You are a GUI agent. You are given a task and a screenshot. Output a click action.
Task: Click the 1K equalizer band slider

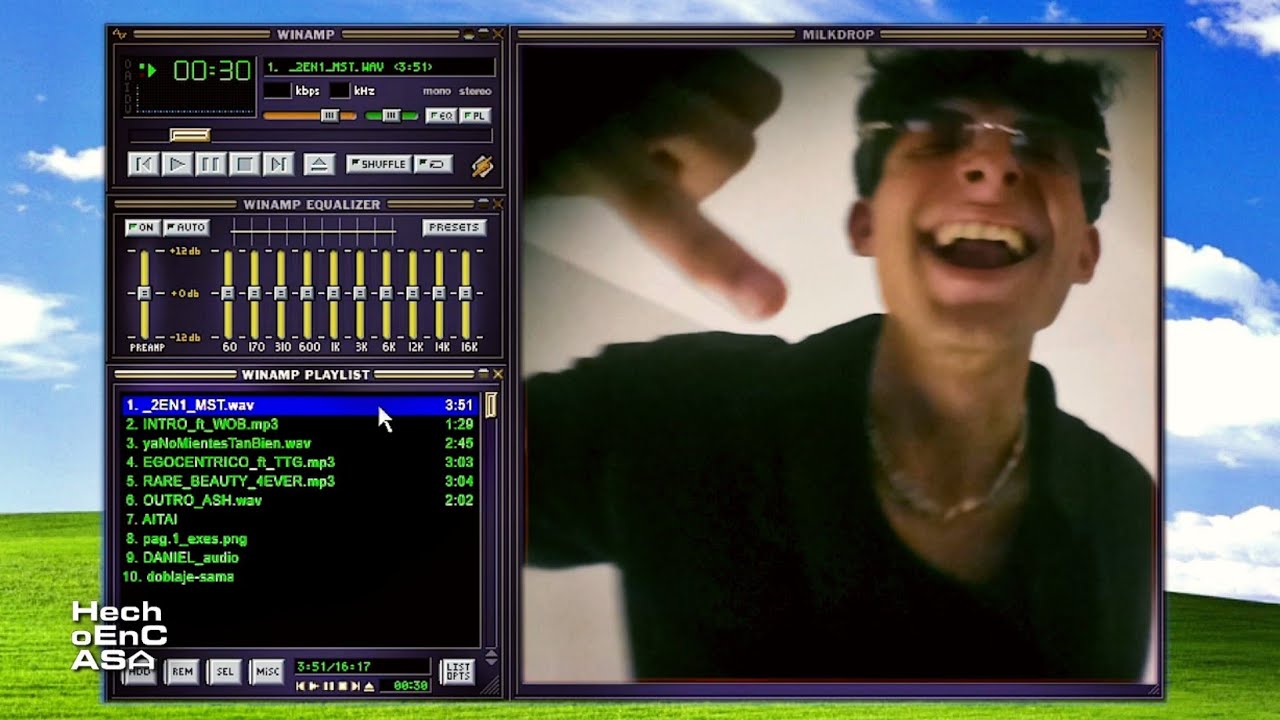333,294
